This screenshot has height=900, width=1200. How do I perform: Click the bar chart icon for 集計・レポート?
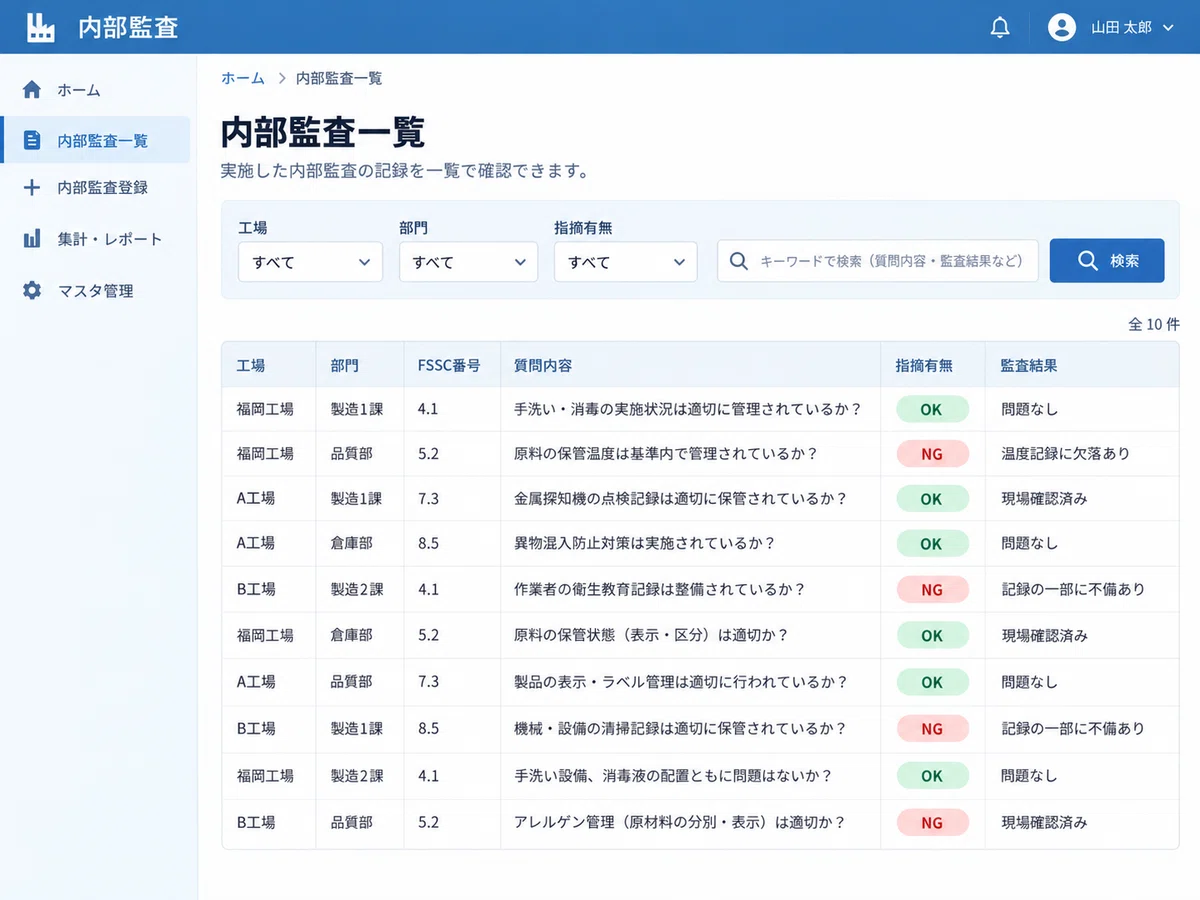(x=32, y=239)
